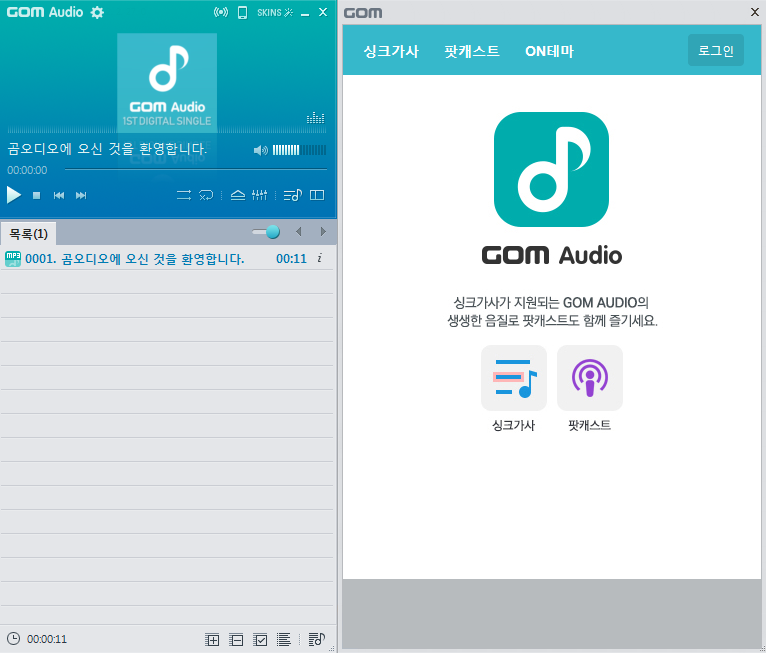766x653 pixels.
Task: Click the 로그인 button
Action: pos(716,50)
